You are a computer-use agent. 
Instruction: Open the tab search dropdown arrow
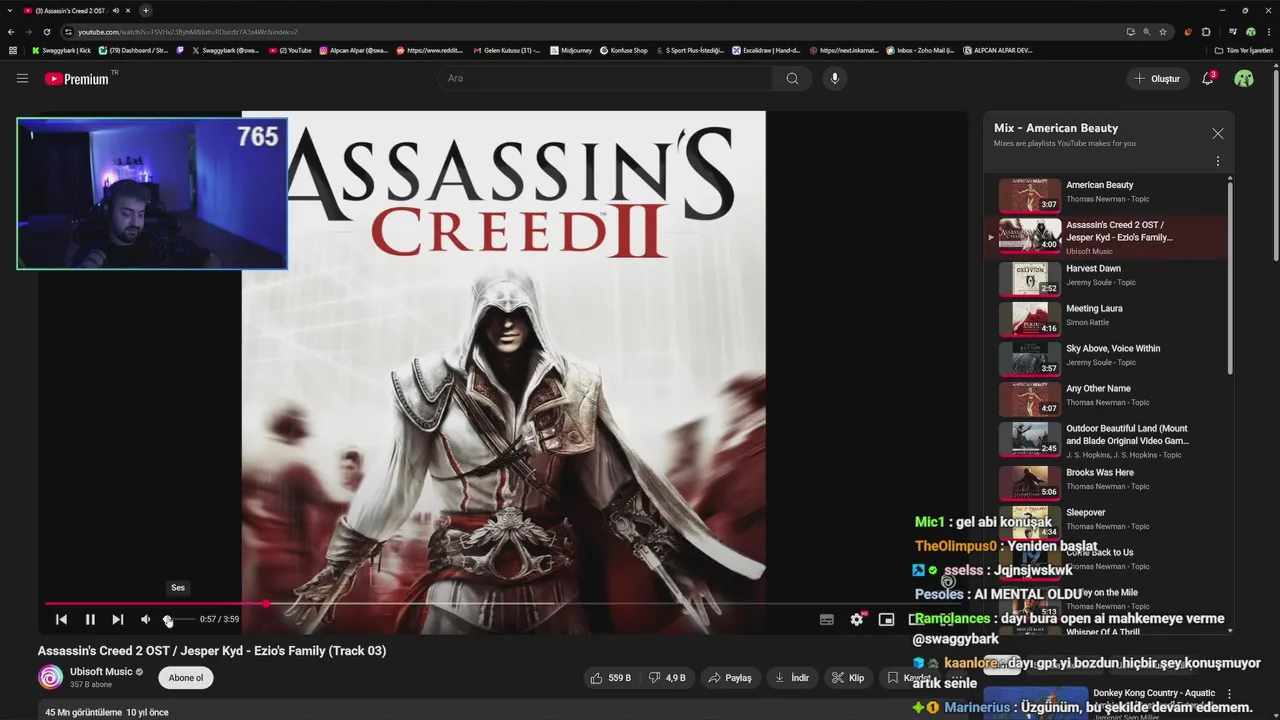click(10, 10)
